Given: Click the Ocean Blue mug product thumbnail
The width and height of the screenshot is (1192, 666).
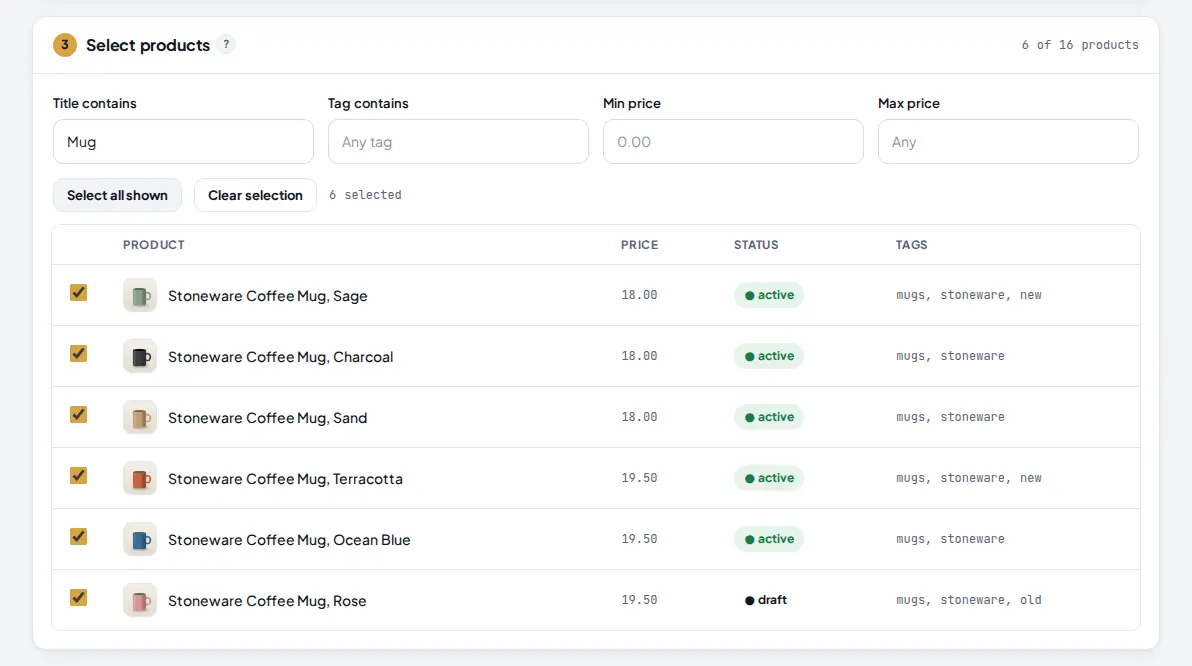Looking at the screenshot, I should coord(140,539).
